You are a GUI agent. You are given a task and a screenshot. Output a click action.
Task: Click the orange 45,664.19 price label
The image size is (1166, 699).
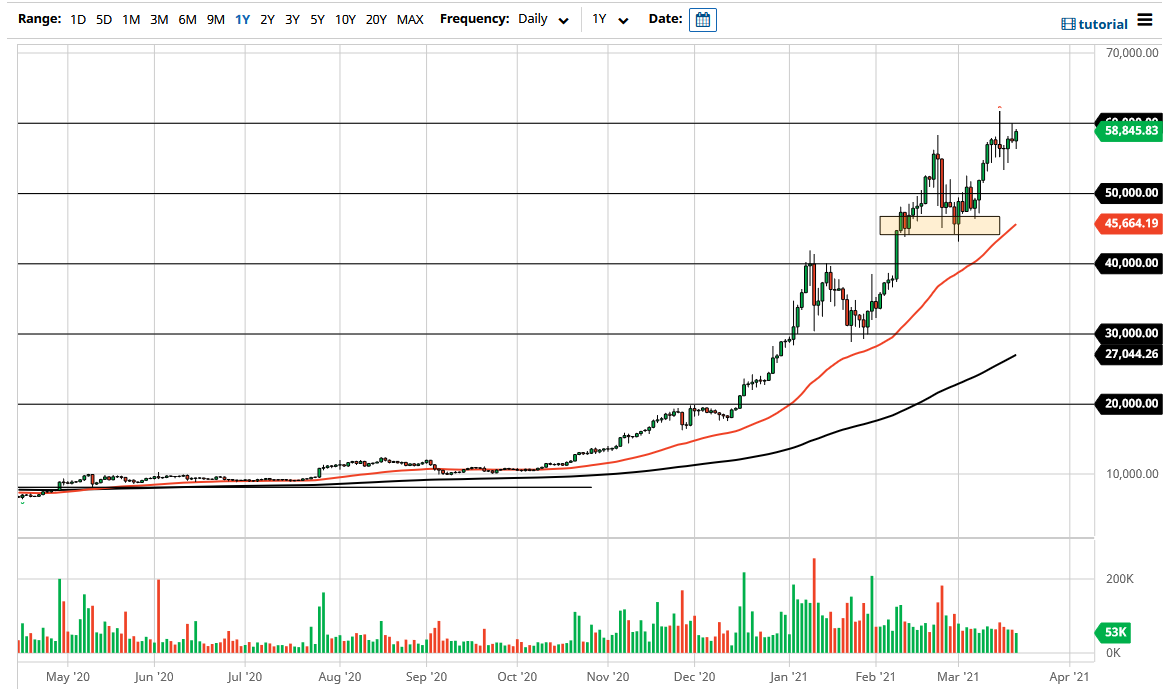tap(1128, 224)
